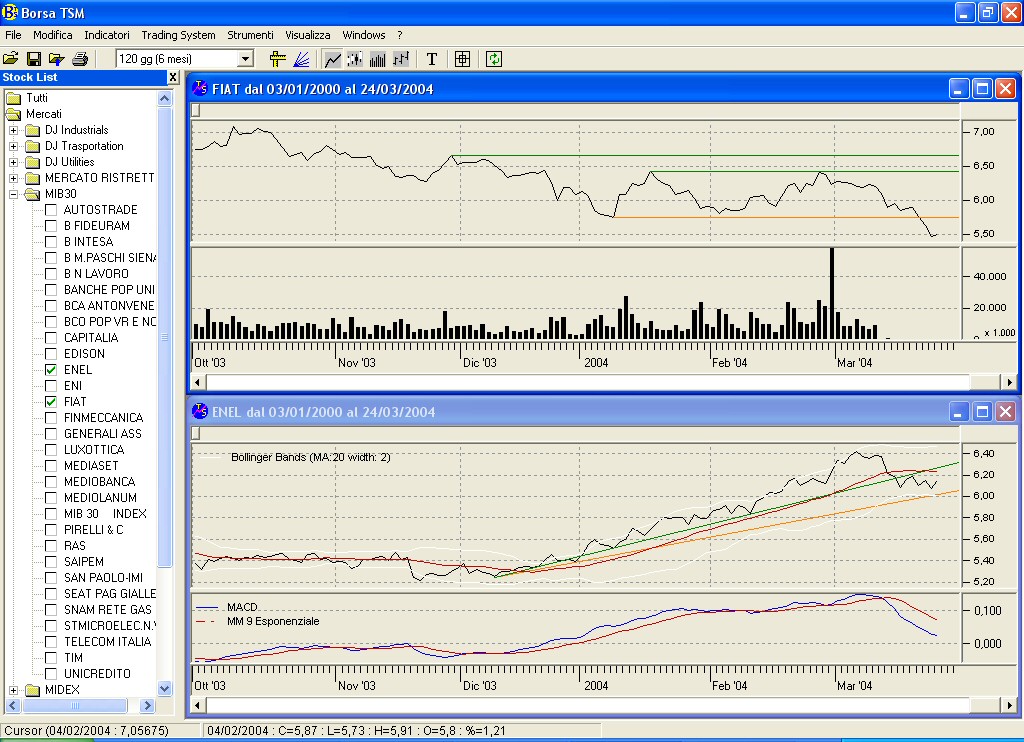Select the Mercati folder
Viewport: 1024px width, 742px height.
pyautogui.click(x=44, y=114)
